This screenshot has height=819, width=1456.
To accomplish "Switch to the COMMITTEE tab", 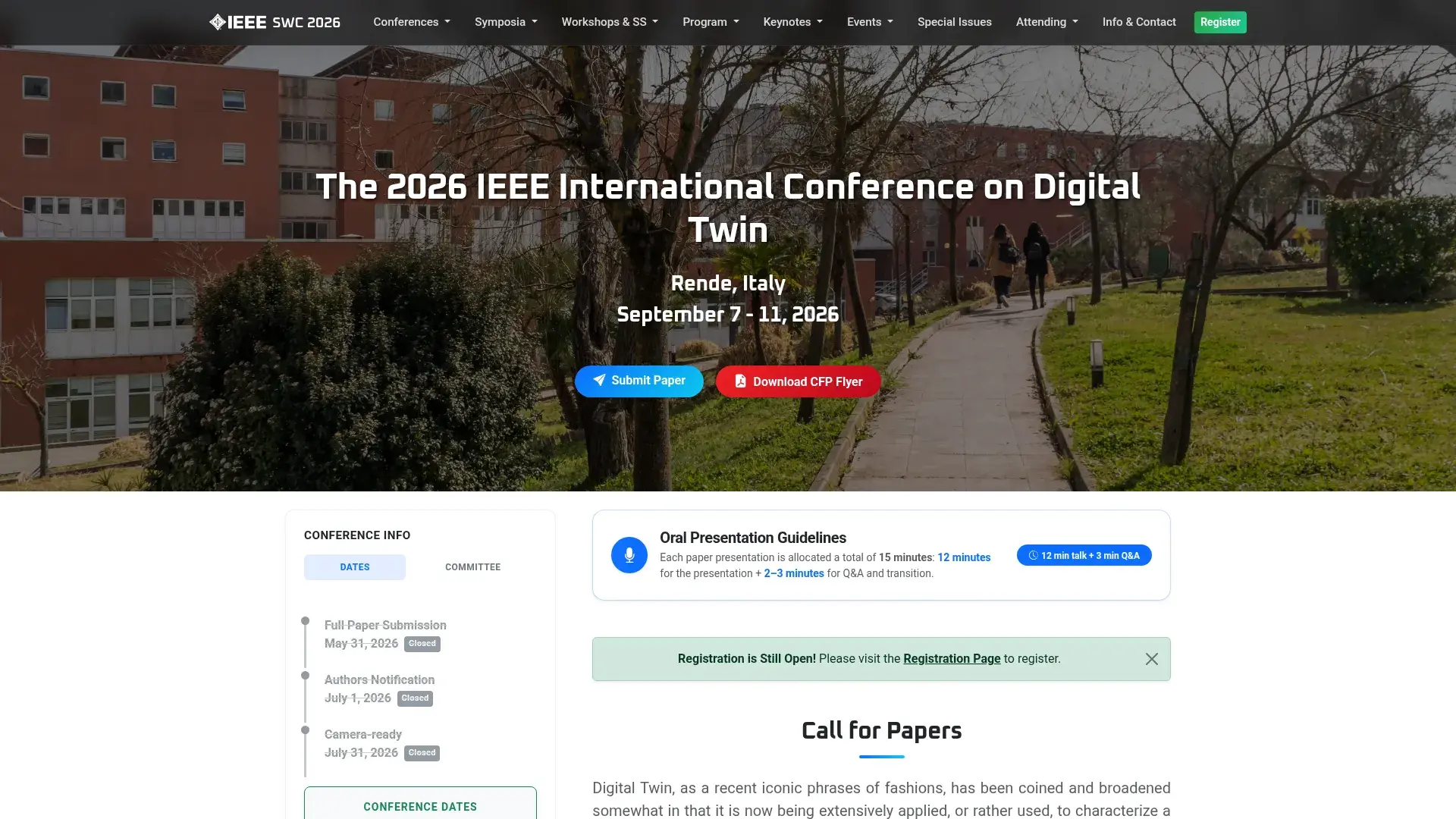I will [x=472, y=567].
